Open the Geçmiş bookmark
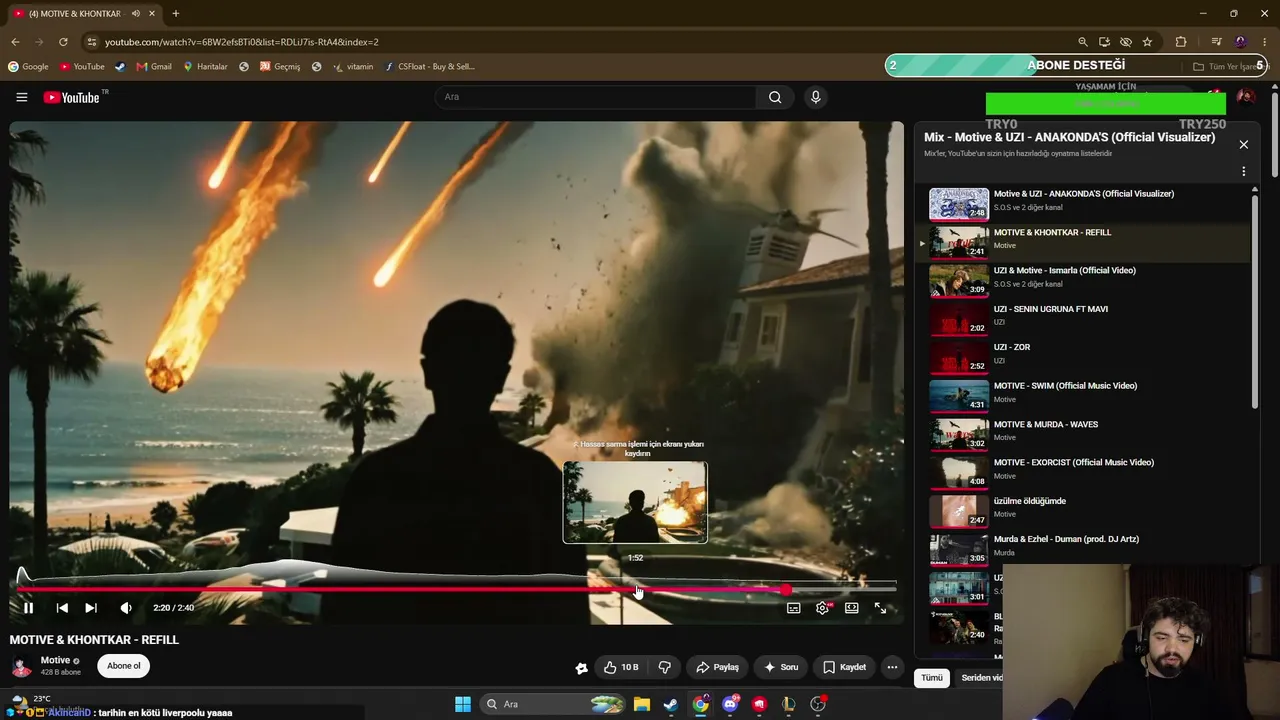This screenshot has height=720, width=1280. click(x=280, y=67)
